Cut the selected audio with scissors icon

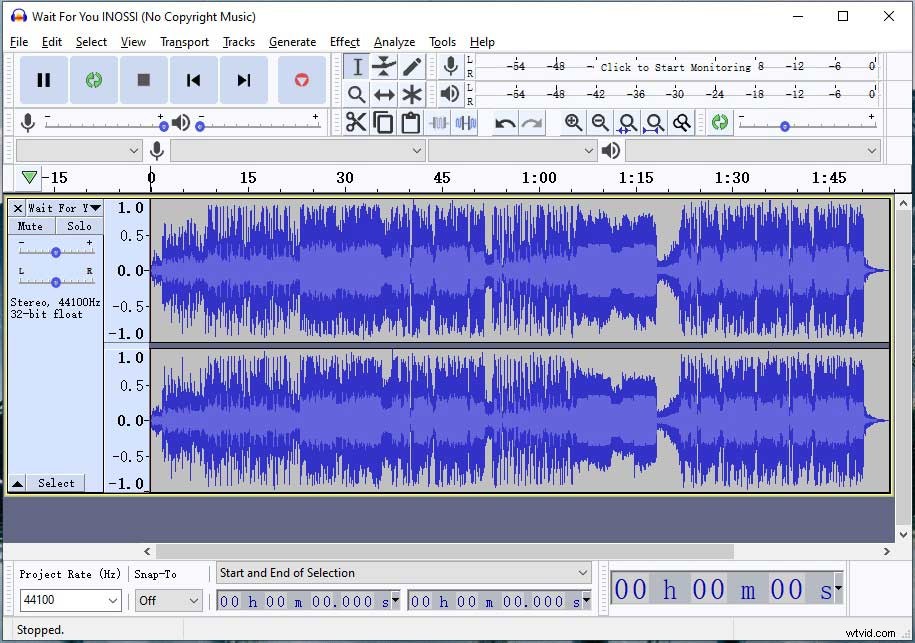click(356, 122)
